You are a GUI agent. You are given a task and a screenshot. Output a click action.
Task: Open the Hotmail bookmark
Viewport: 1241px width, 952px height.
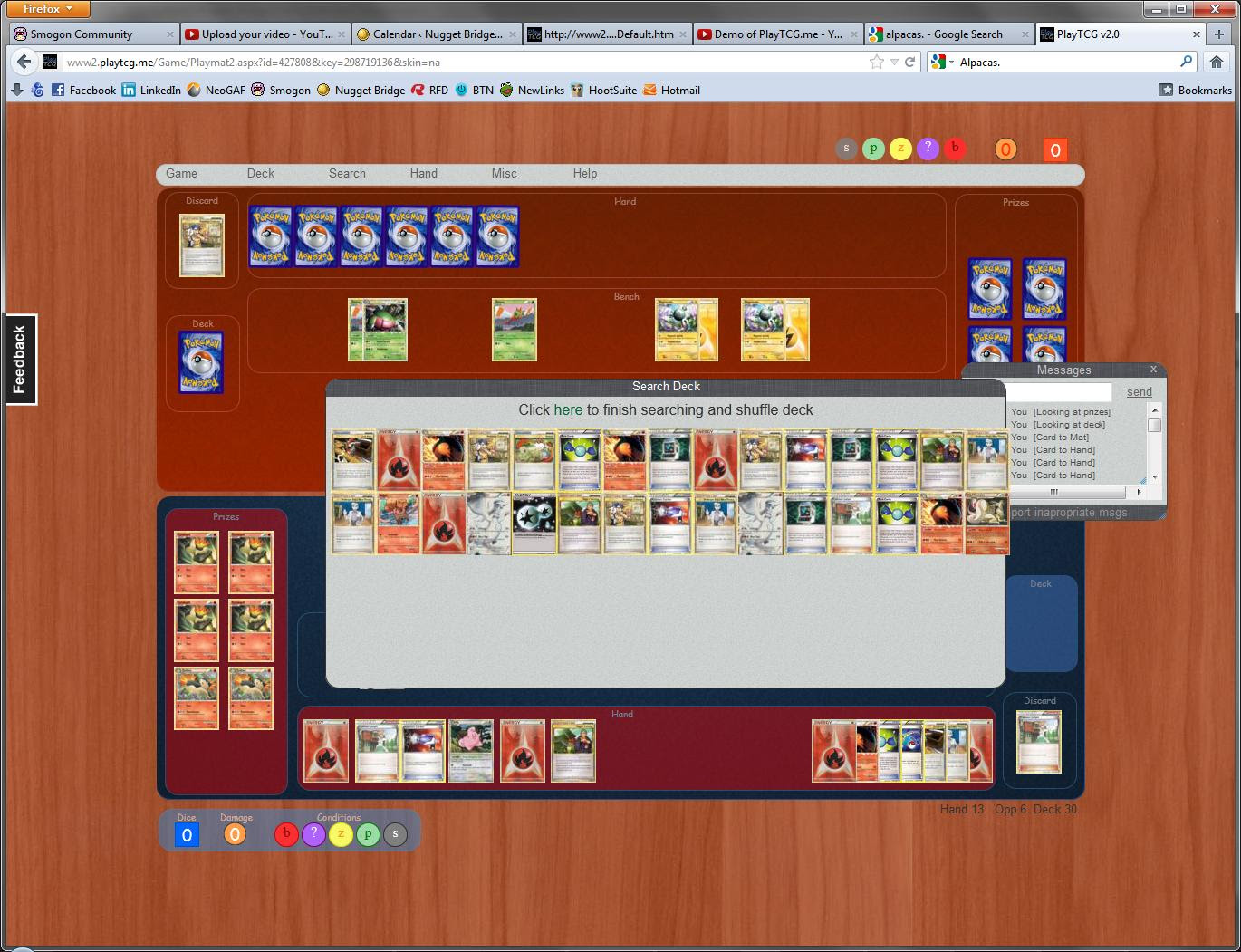click(671, 90)
